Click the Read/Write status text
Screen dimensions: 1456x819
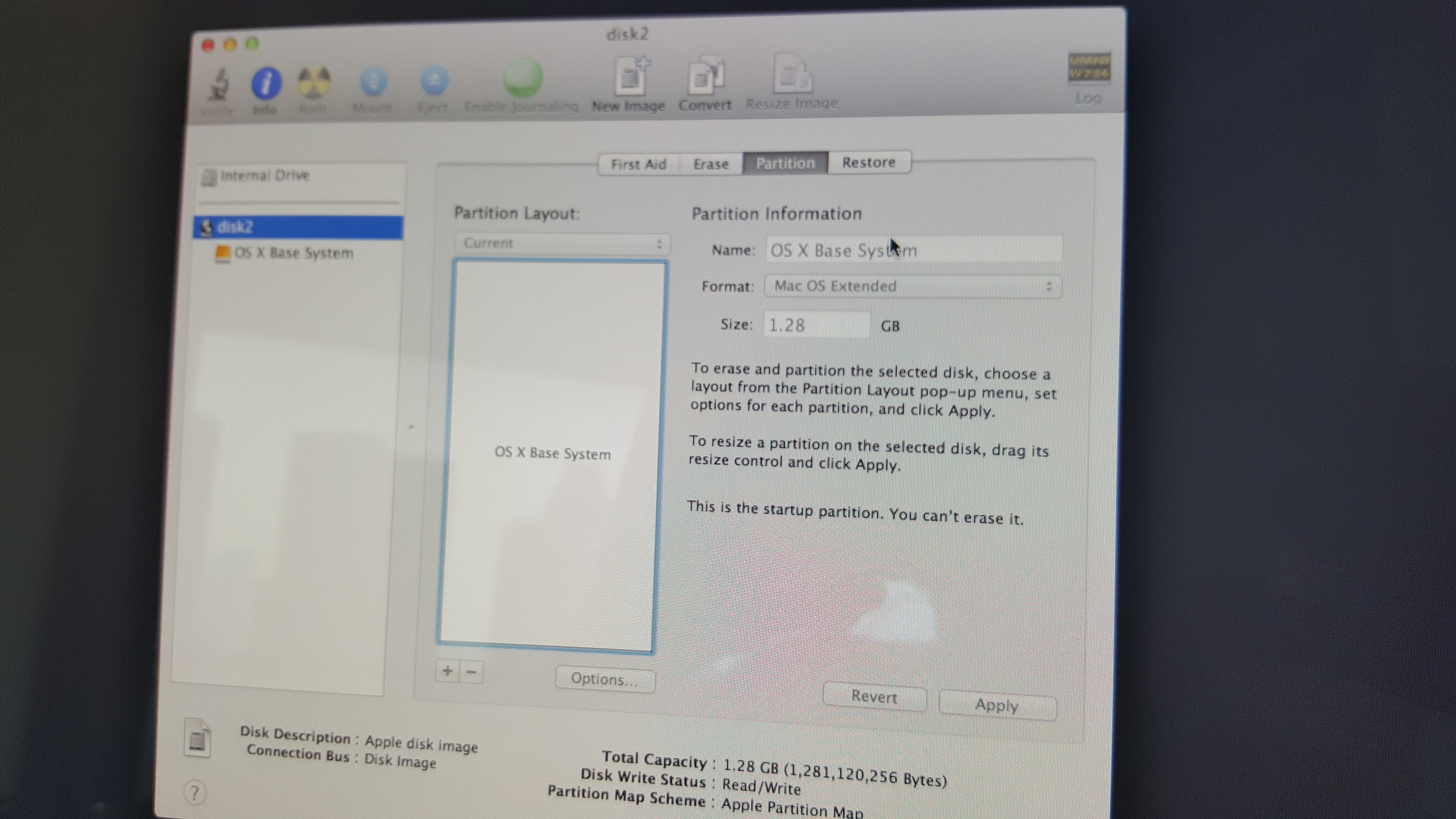click(x=761, y=786)
